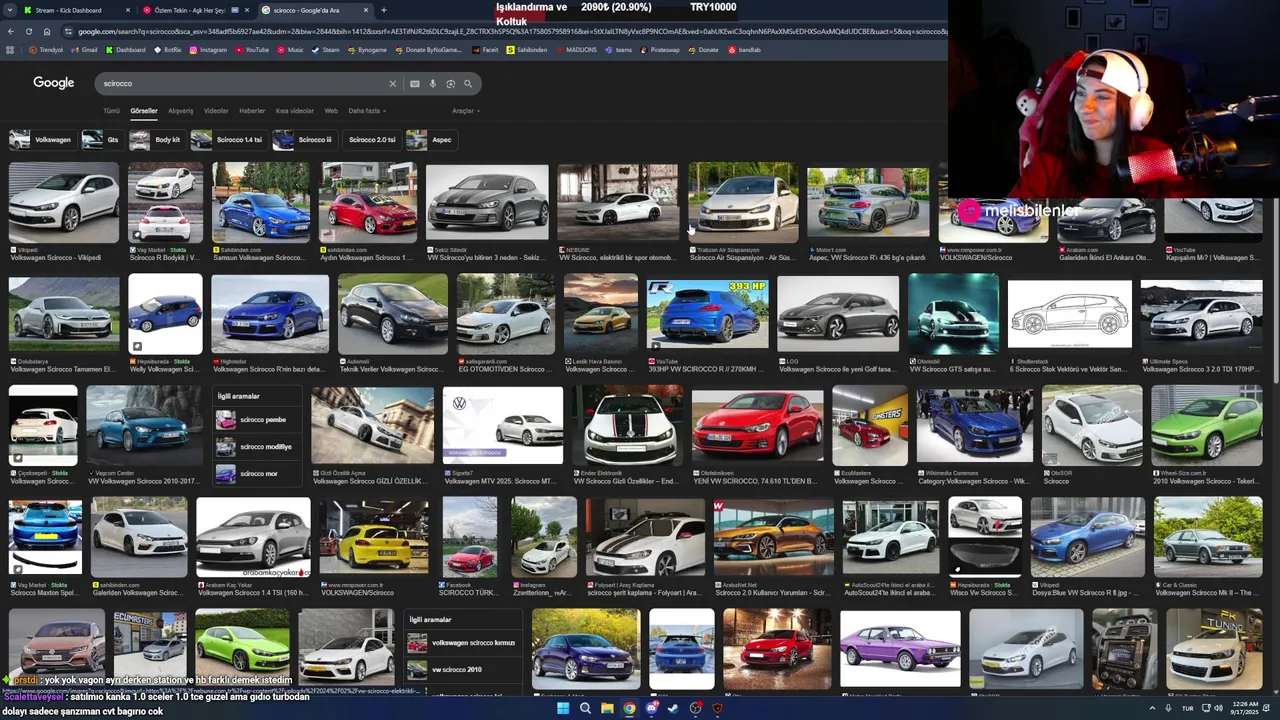The height and width of the screenshot is (720, 1280).
Task: Go back in the browser
Action: pyautogui.click(x=11, y=31)
